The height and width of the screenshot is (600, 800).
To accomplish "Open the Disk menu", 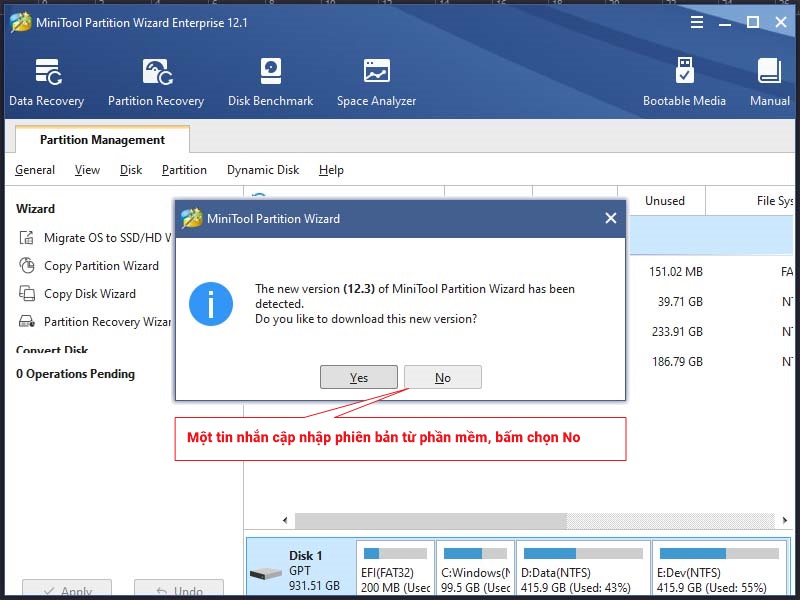I will point(131,170).
